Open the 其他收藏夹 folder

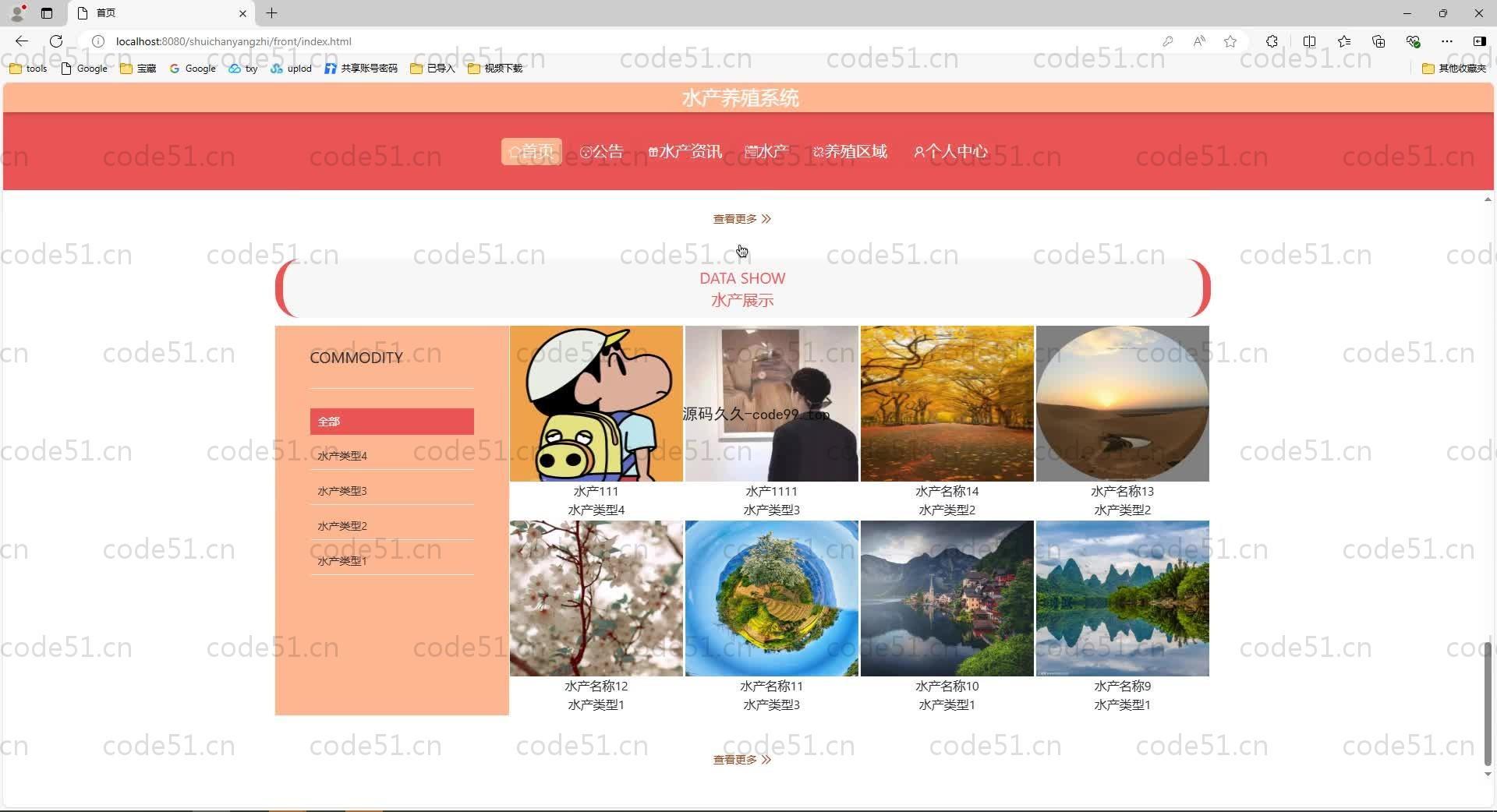1454,69
